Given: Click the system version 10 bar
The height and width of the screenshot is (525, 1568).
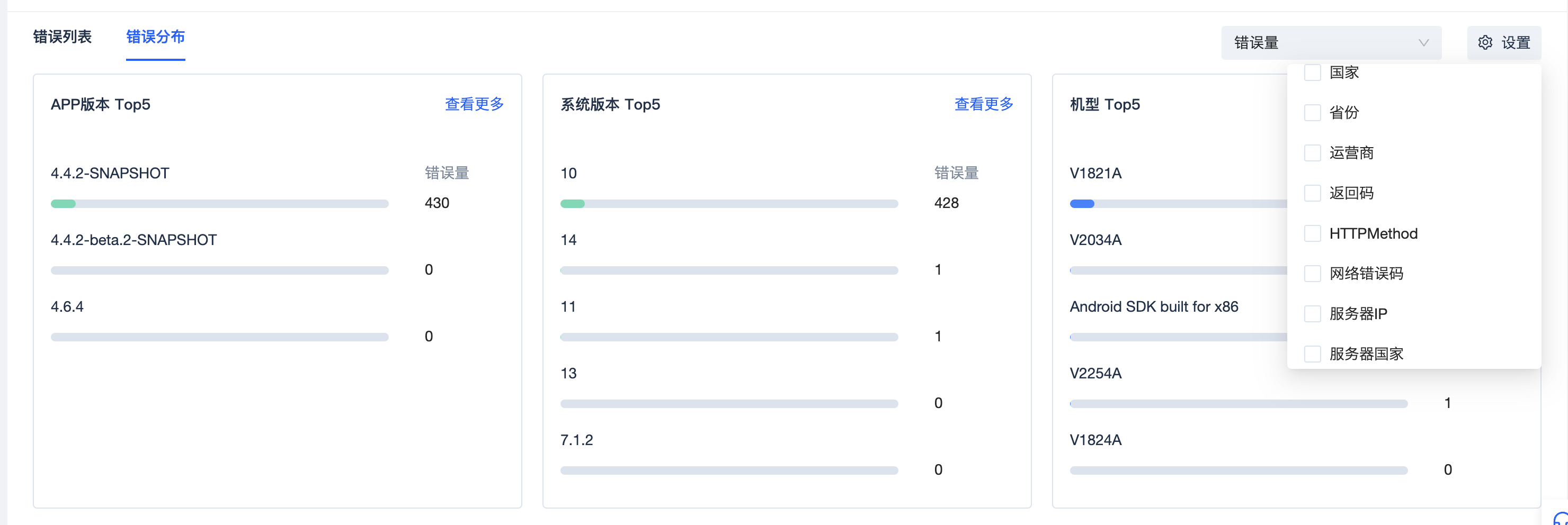Looking at the screenshot, I should tap(728, 204).
